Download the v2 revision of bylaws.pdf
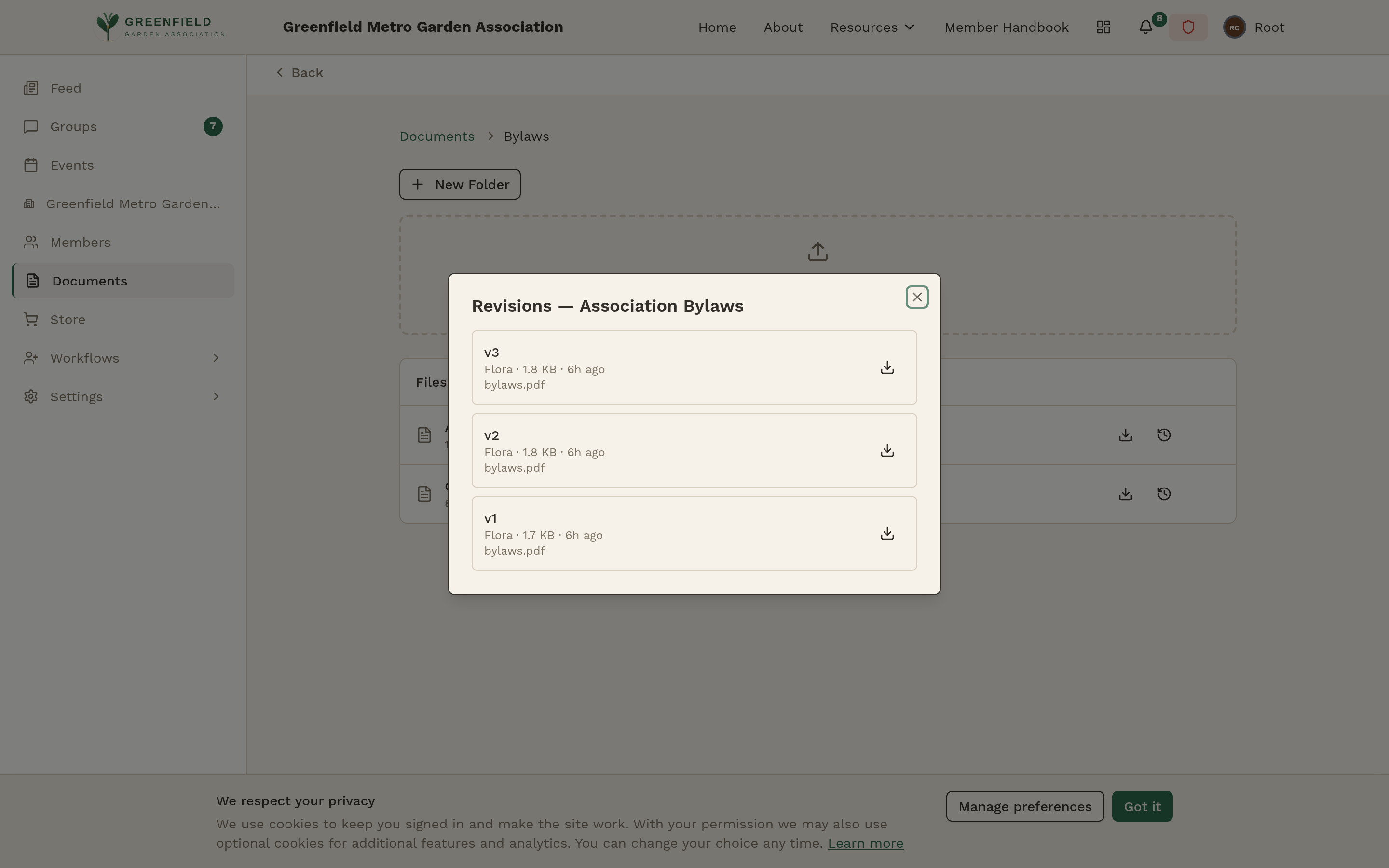The image size is (1389, 868). (887, 450)
